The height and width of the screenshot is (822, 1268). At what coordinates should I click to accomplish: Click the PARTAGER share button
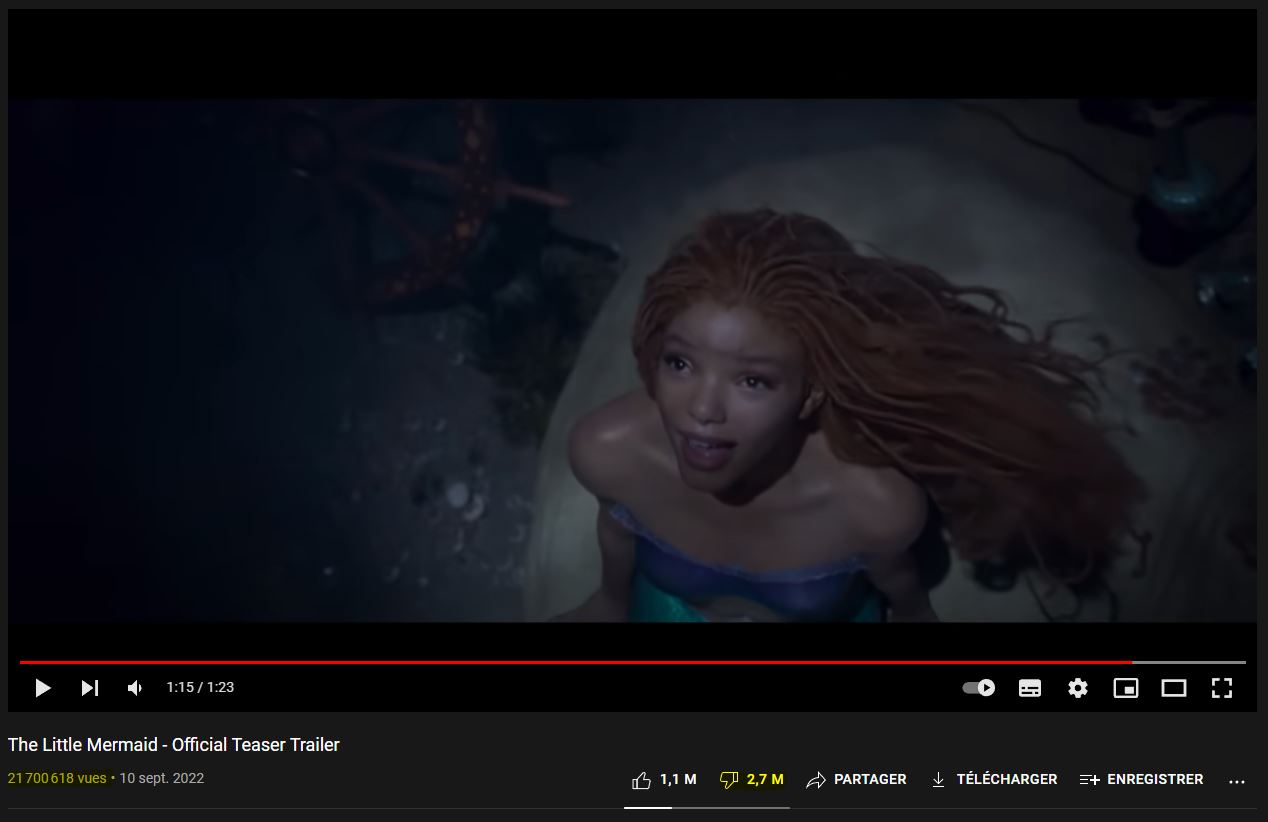pyautogui.click(x=857, y=780)
